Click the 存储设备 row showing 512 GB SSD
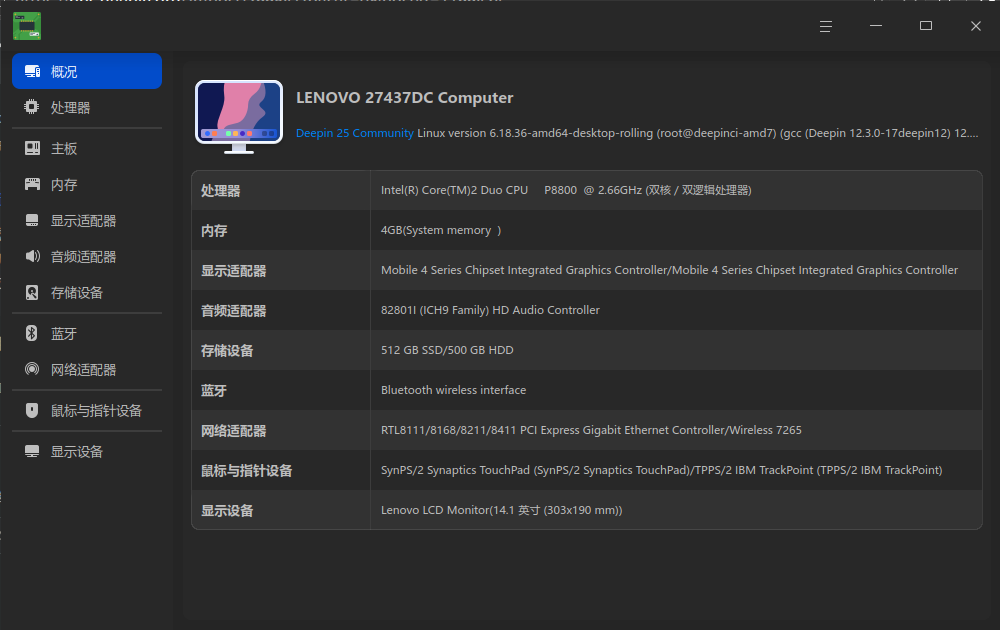 [x=587, y=350]
